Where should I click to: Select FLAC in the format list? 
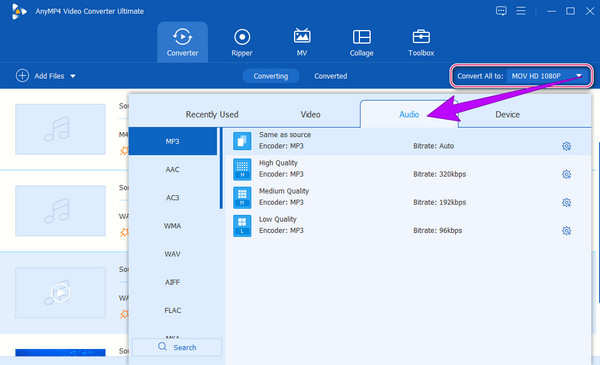(x=173, y=310)
